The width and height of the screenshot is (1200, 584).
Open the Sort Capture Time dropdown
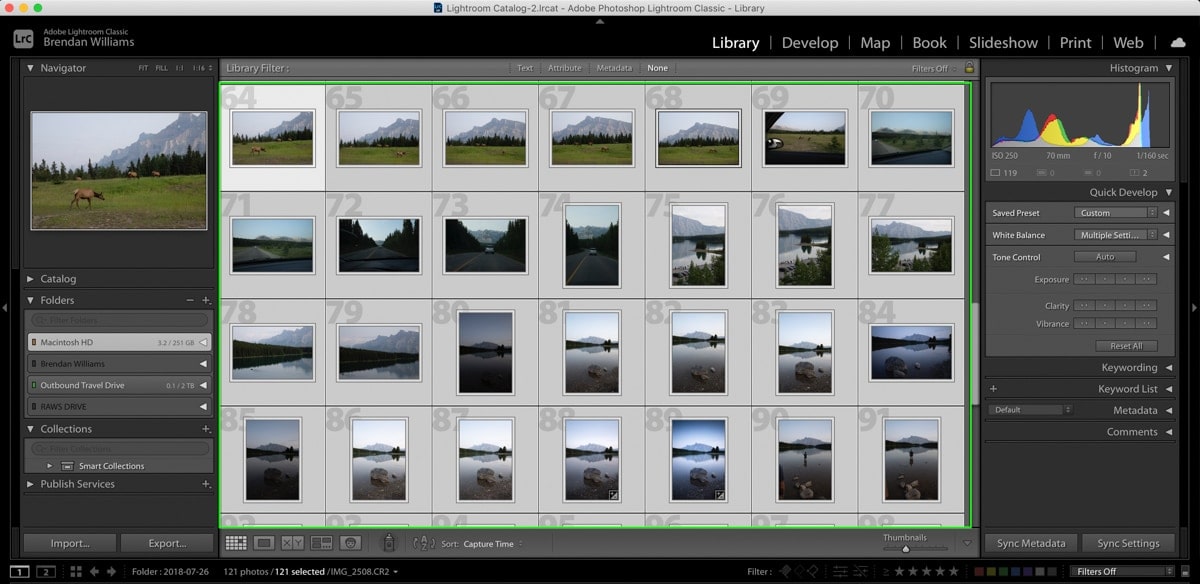click(493, 544)
